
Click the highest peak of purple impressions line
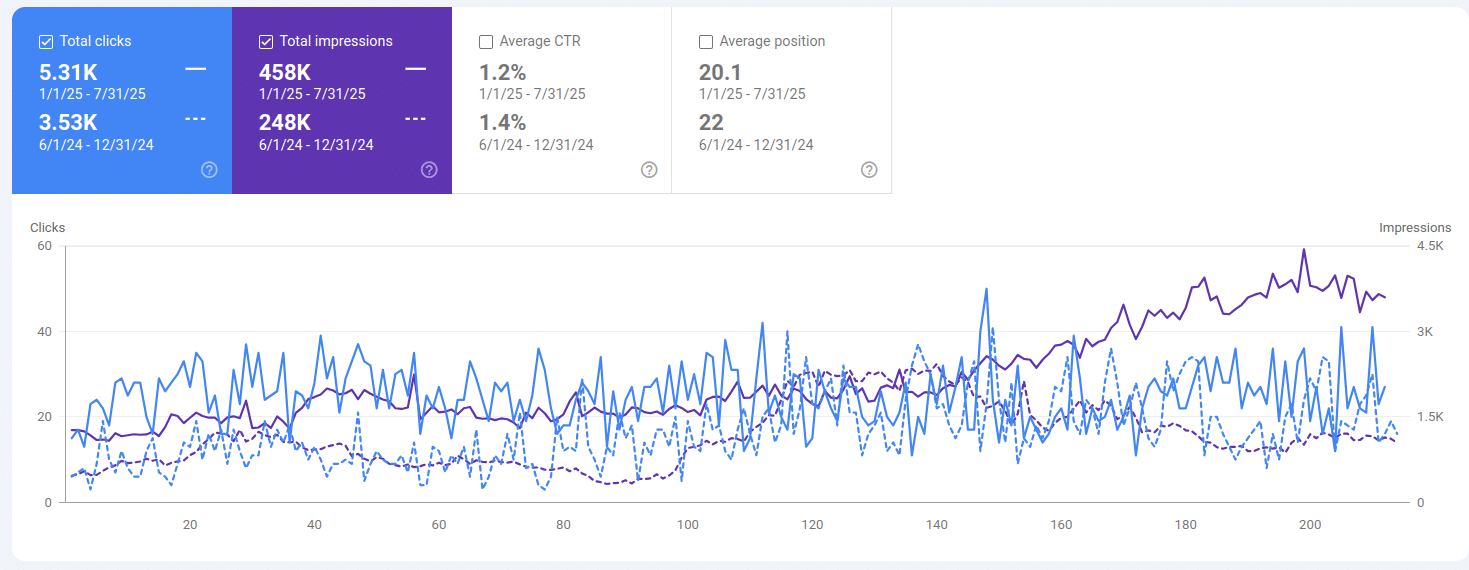(x=1303, y=250)
